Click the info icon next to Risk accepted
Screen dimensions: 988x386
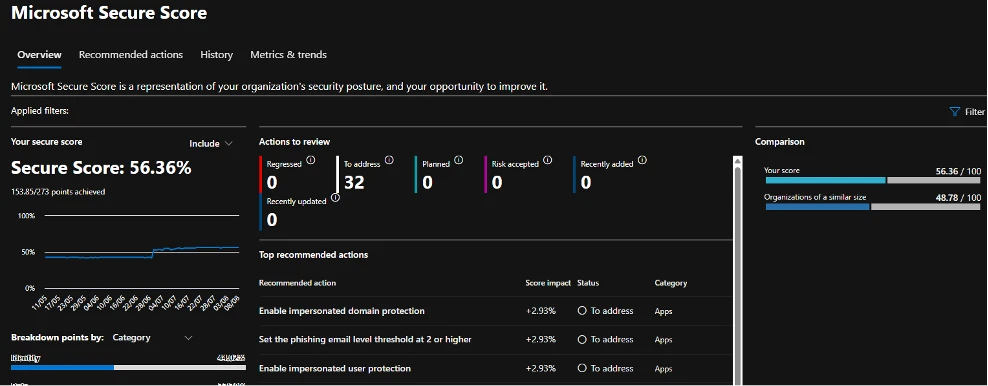548,160
